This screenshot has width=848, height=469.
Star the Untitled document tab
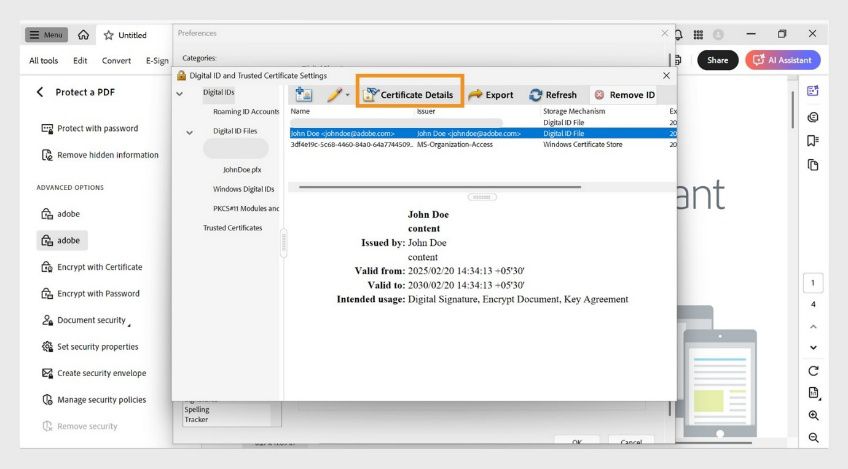click(108, 35)
